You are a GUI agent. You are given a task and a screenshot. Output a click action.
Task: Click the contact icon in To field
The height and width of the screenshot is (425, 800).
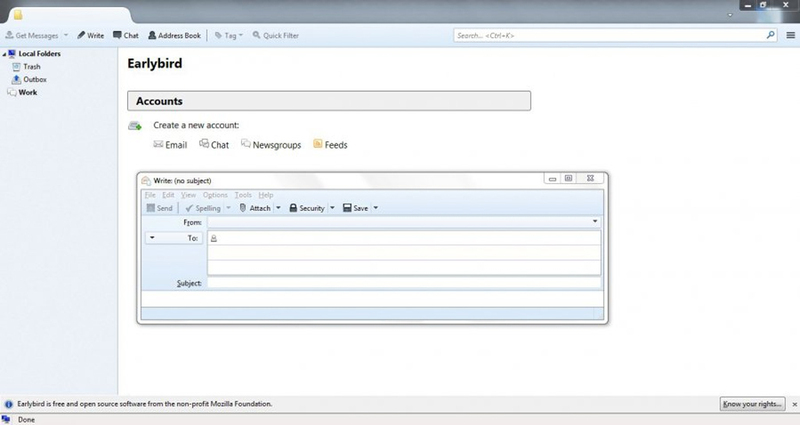pyautogui.click(x=214, y=238)
